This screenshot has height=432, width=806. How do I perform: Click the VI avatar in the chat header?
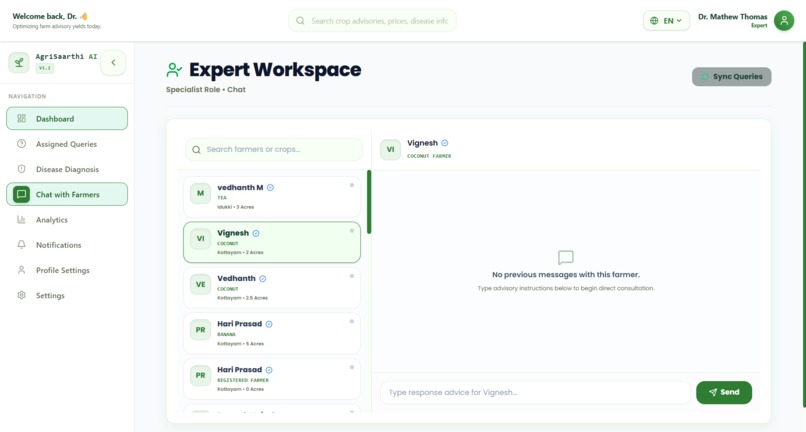[x=391, y=149]
